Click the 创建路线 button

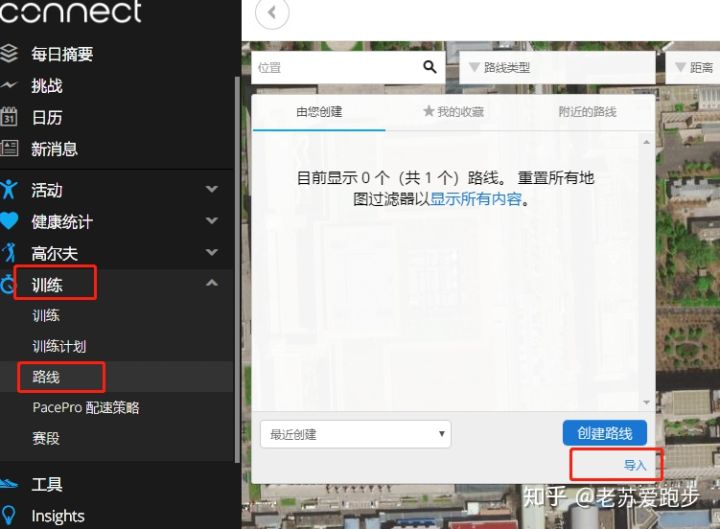tap(605, 433)
